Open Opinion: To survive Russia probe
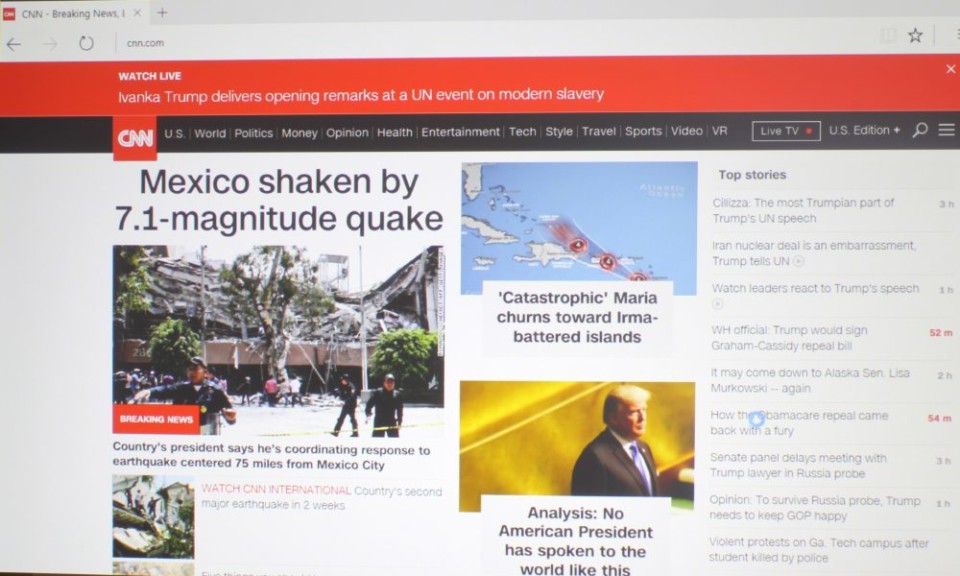960x576 pixels. 815,508
